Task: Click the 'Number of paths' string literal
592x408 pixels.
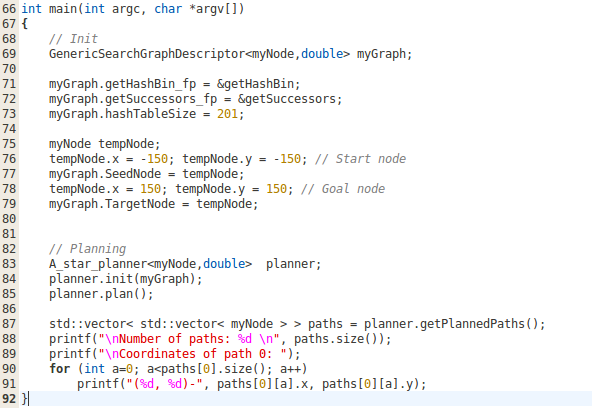Action: pyautogui.click(x=189, y=339)
